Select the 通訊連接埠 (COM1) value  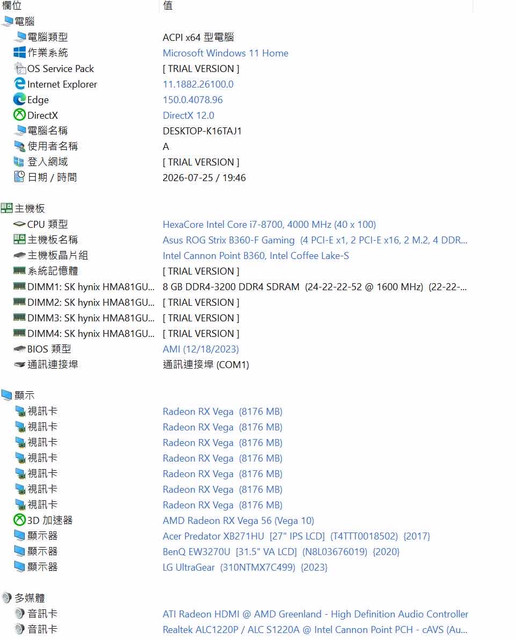(206, 364)
